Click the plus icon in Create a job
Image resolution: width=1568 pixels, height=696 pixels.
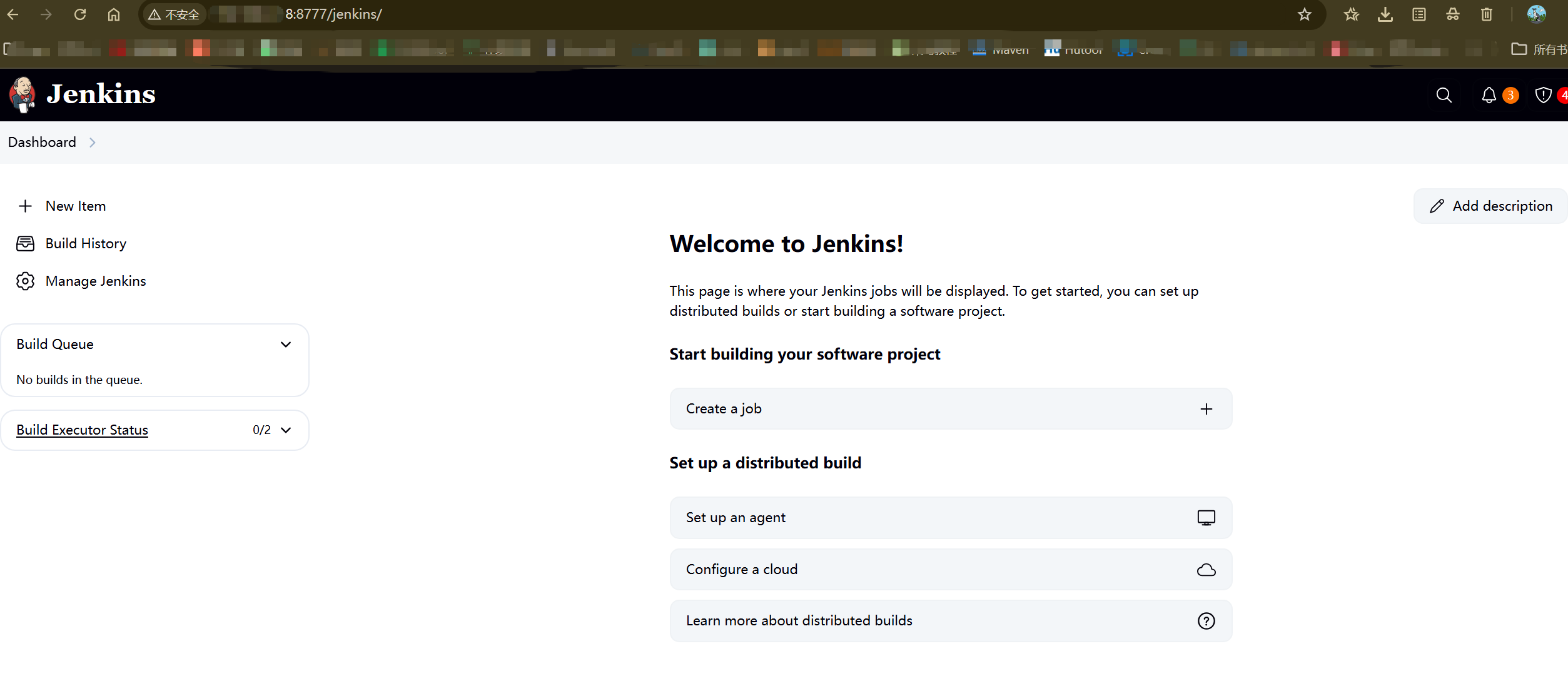tap(1206, 409)
